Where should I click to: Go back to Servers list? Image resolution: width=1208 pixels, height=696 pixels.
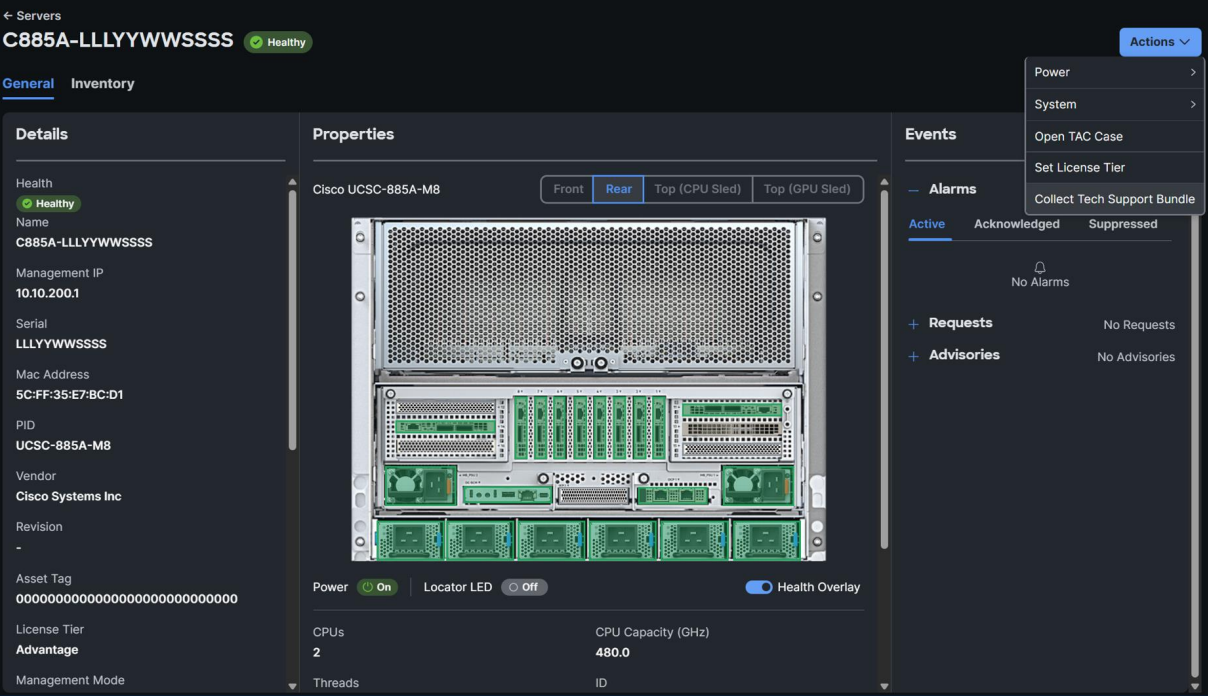32,16
